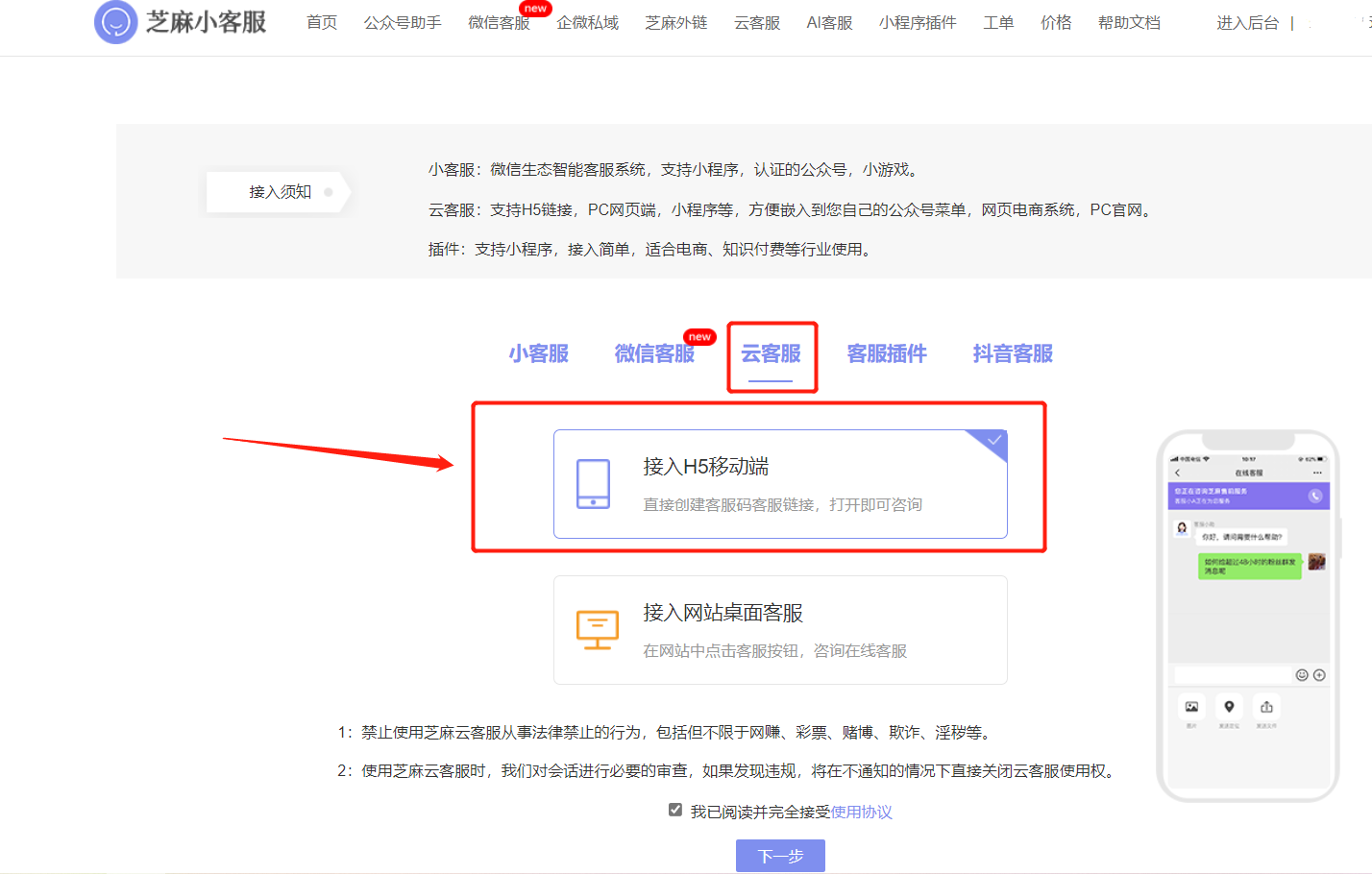Open the 帮助文档 nav item
The image size is (1372, 874).
pyautogui.click(x=1129, y=22)
